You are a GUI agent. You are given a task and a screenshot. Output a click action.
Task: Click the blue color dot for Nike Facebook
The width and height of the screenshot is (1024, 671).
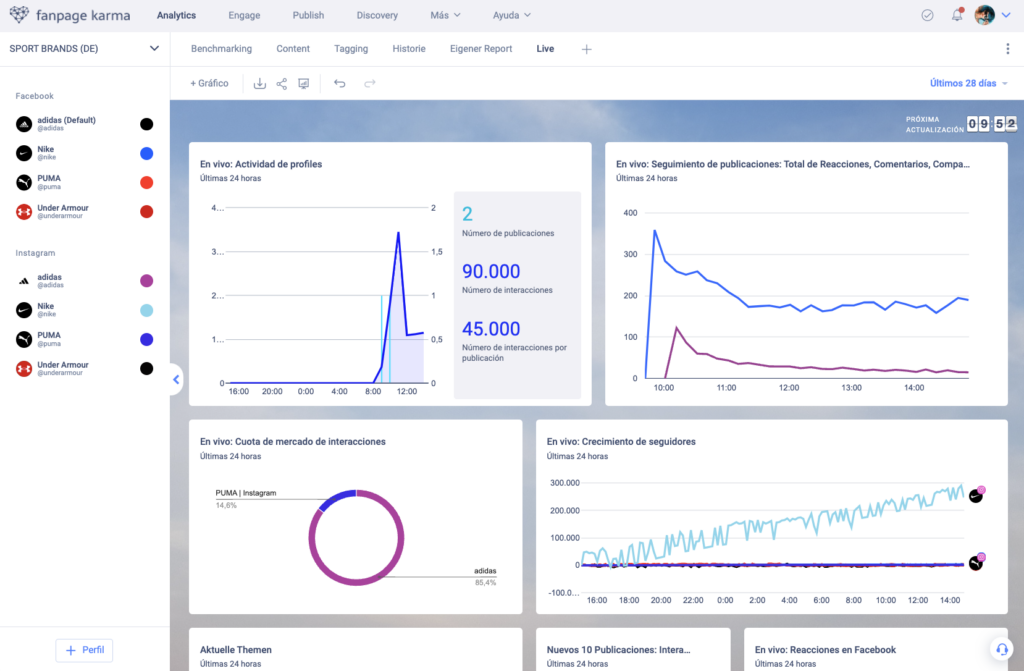pos(146,154)
